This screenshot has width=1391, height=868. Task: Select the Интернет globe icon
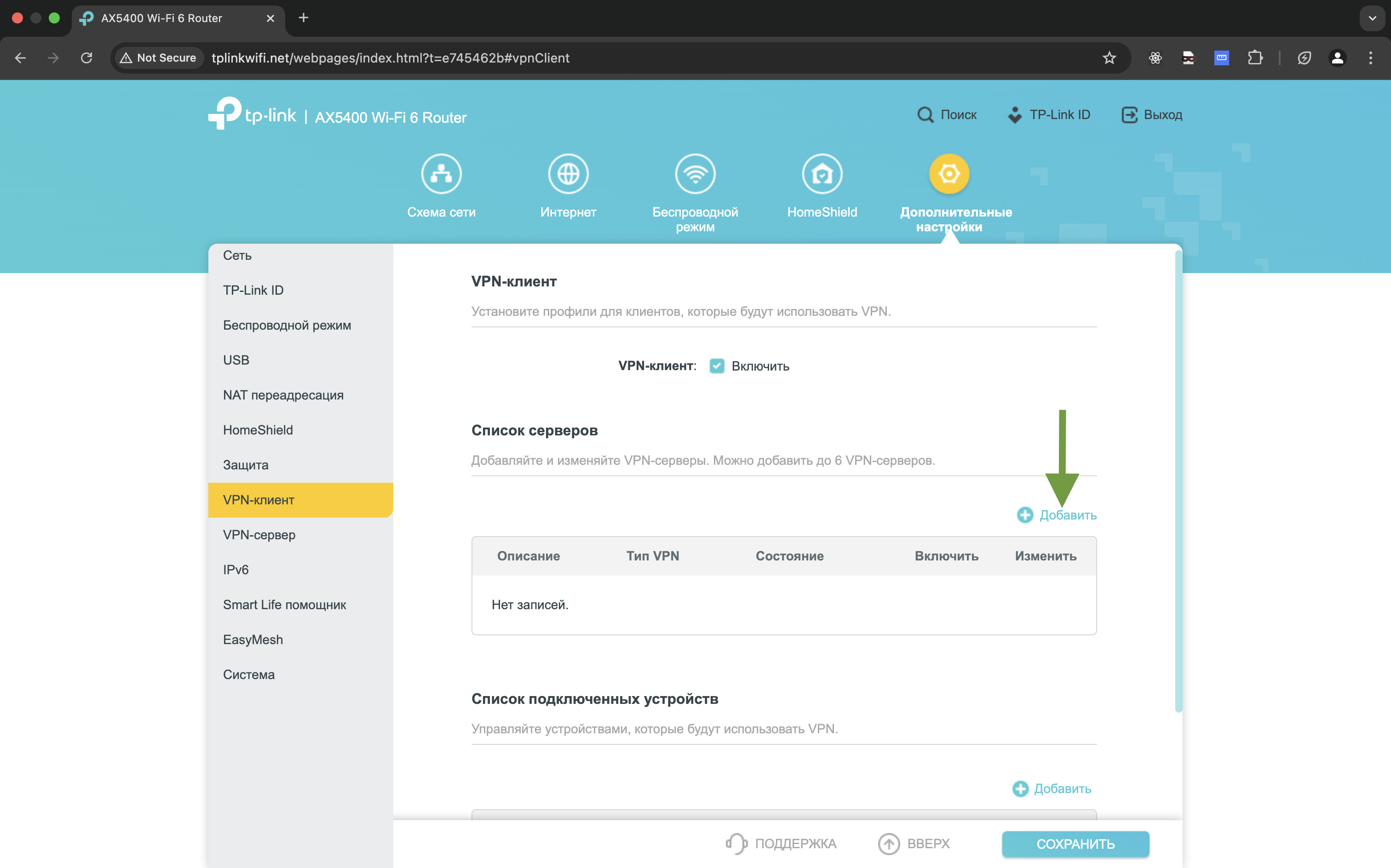(569, 173)
